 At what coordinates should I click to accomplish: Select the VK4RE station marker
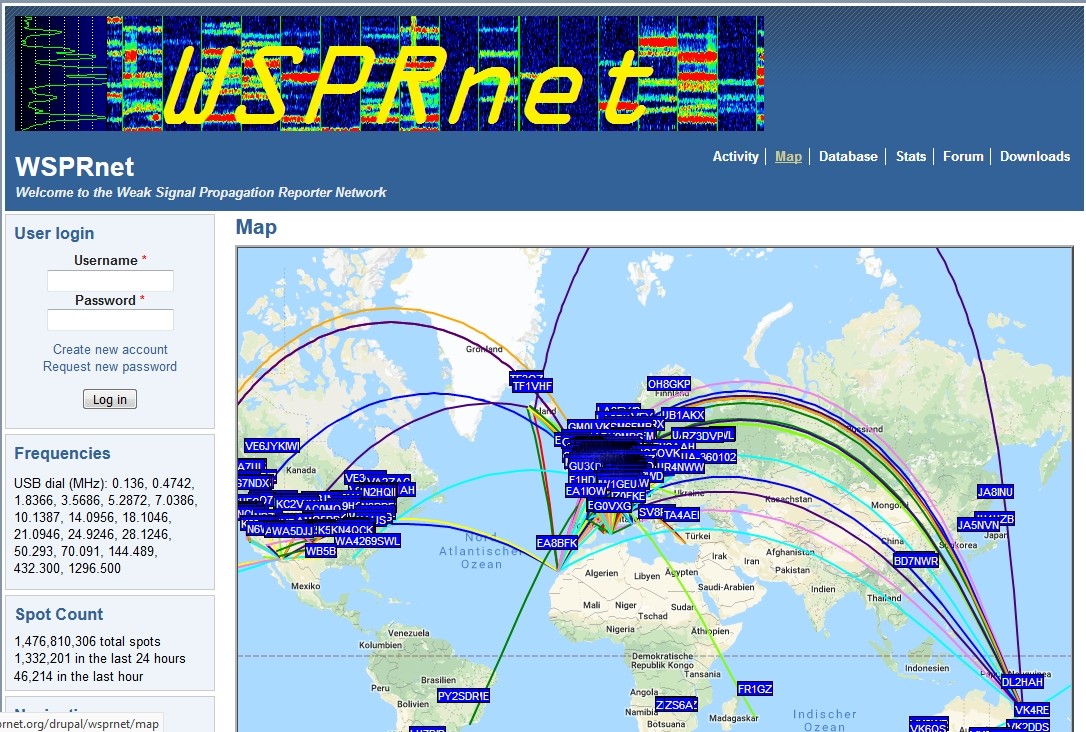point(1031,709)
